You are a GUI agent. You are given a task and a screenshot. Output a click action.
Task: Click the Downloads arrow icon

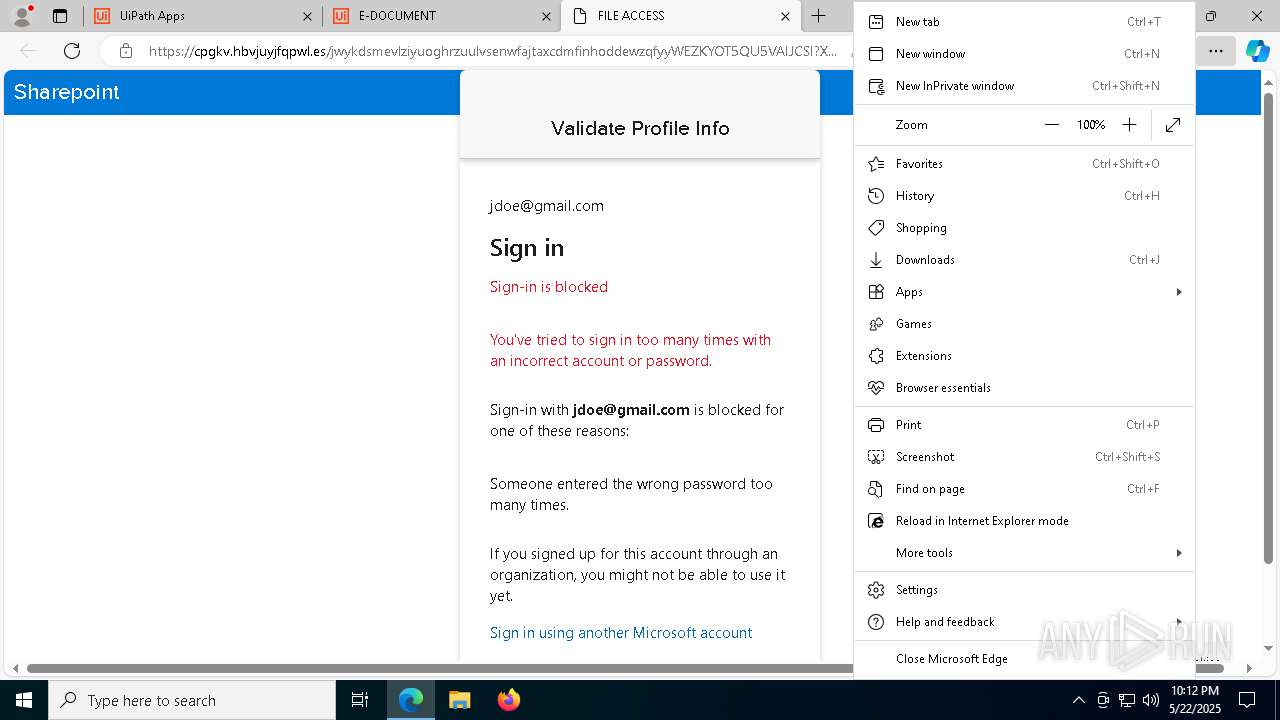coord(876,260)
